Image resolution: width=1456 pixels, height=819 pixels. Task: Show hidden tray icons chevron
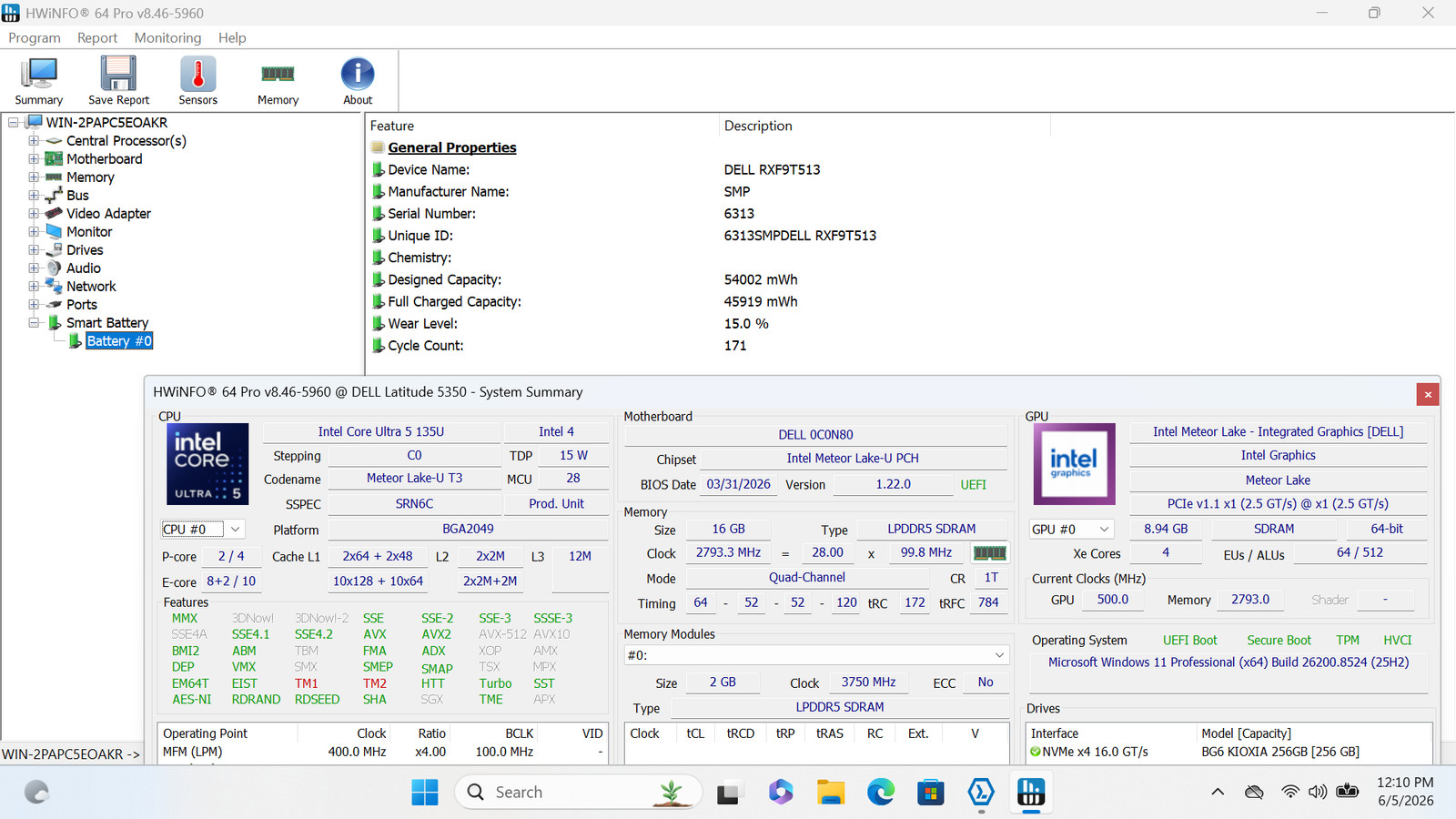pos(1218,793)
